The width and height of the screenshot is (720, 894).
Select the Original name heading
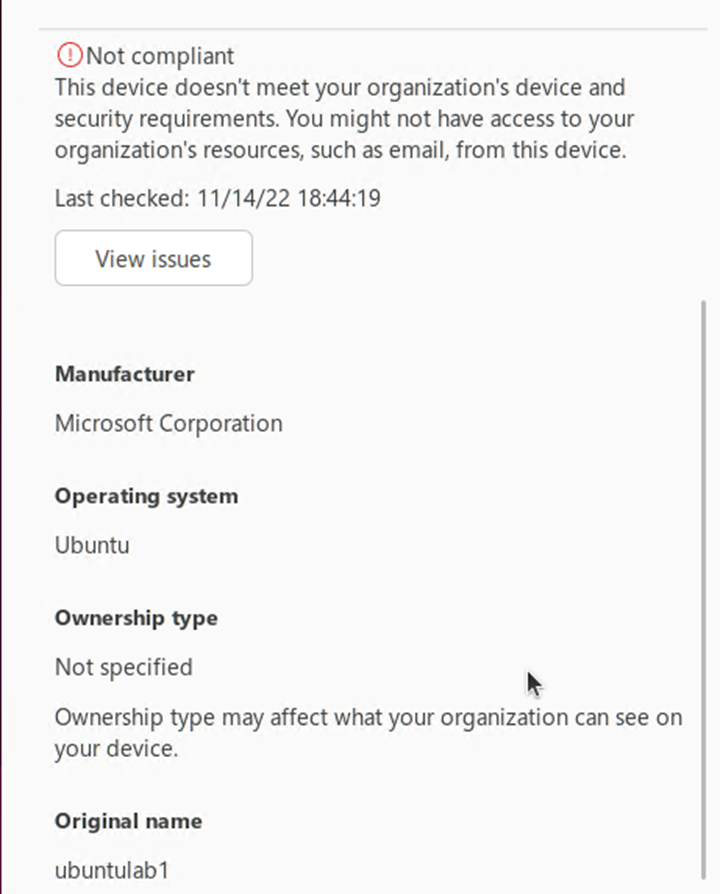[x=128, y=821]
